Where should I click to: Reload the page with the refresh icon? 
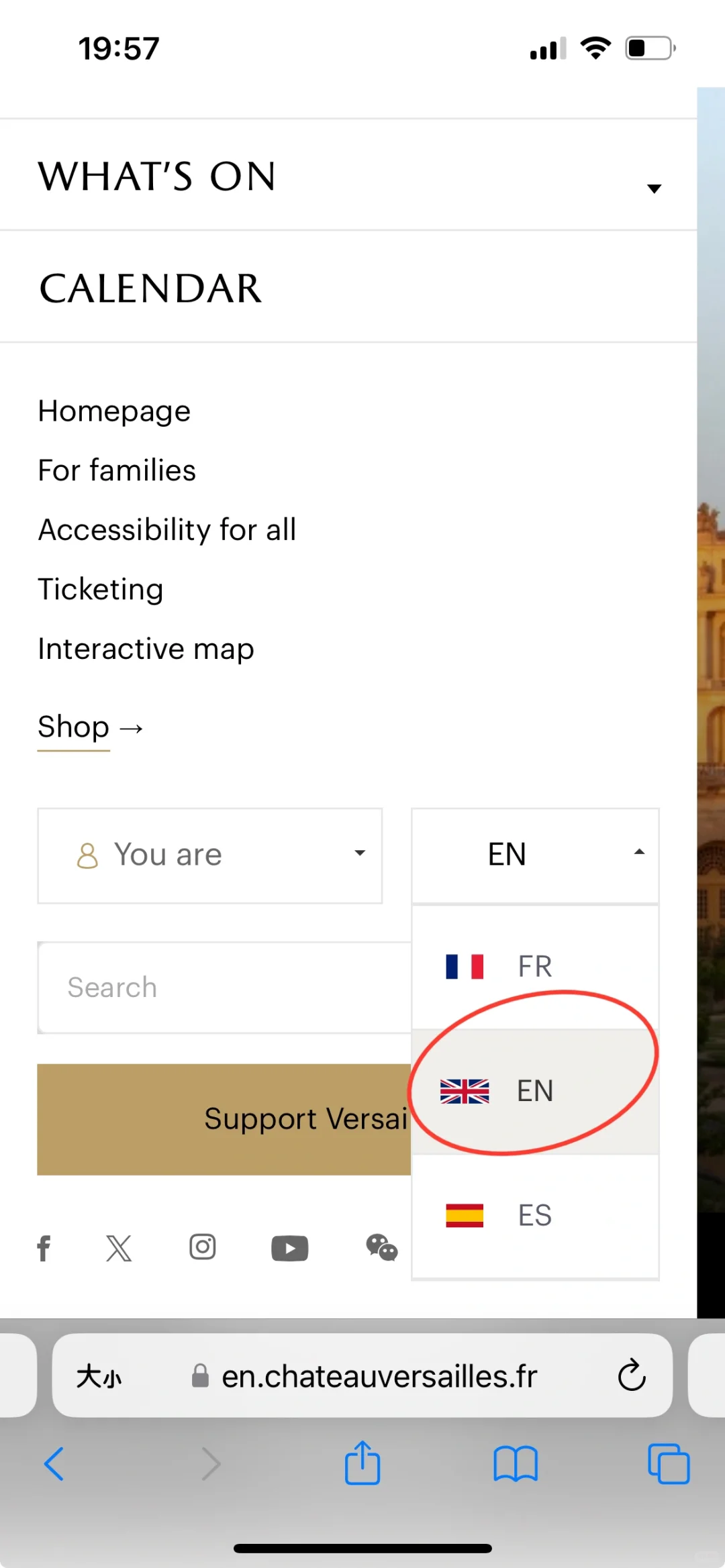(x=631, y=1376)
